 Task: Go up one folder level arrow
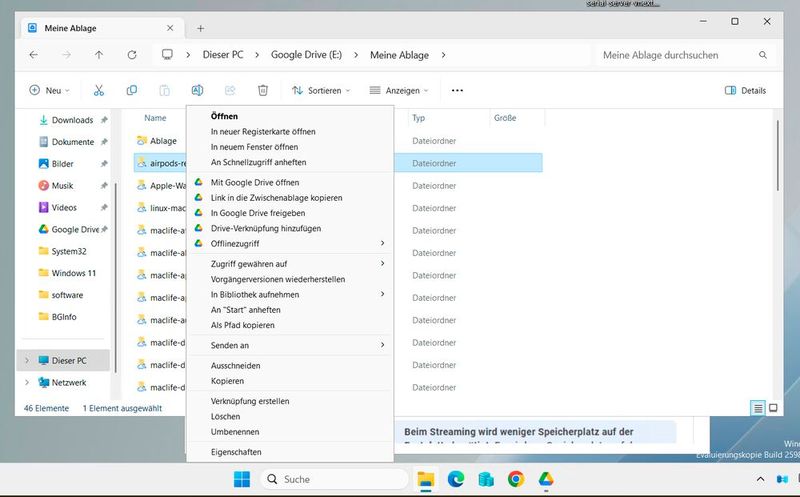point(98,55)
